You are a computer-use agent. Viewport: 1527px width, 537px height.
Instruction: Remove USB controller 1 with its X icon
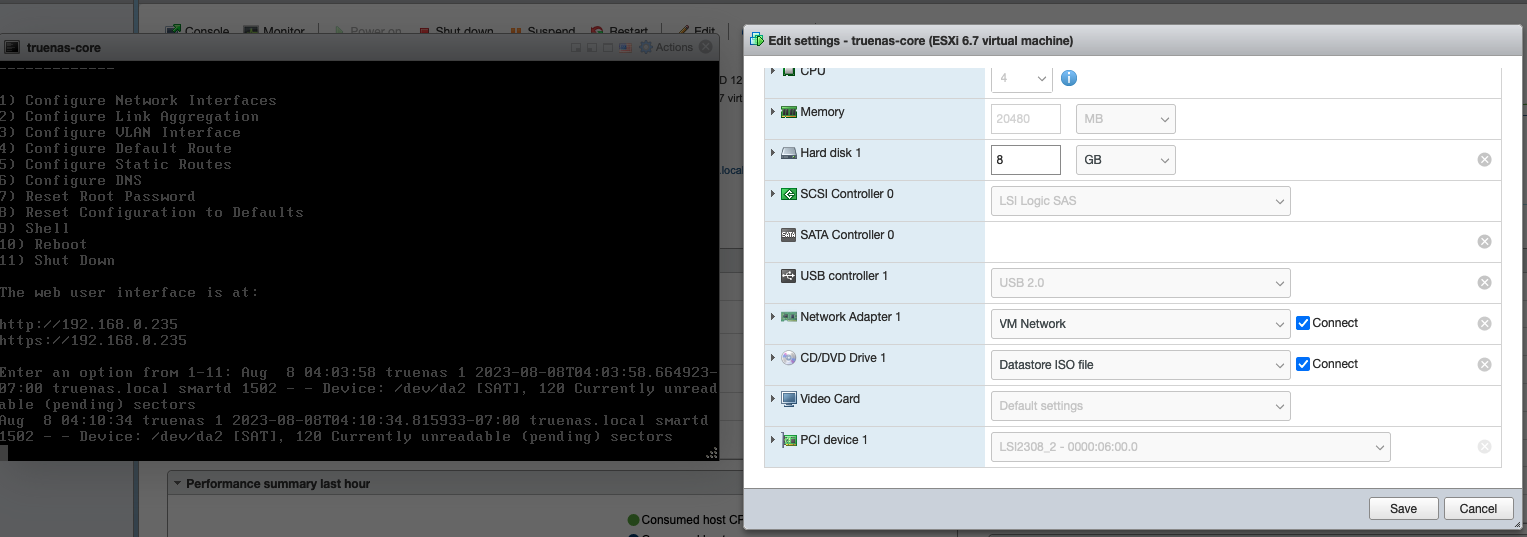pos(1484,283)
